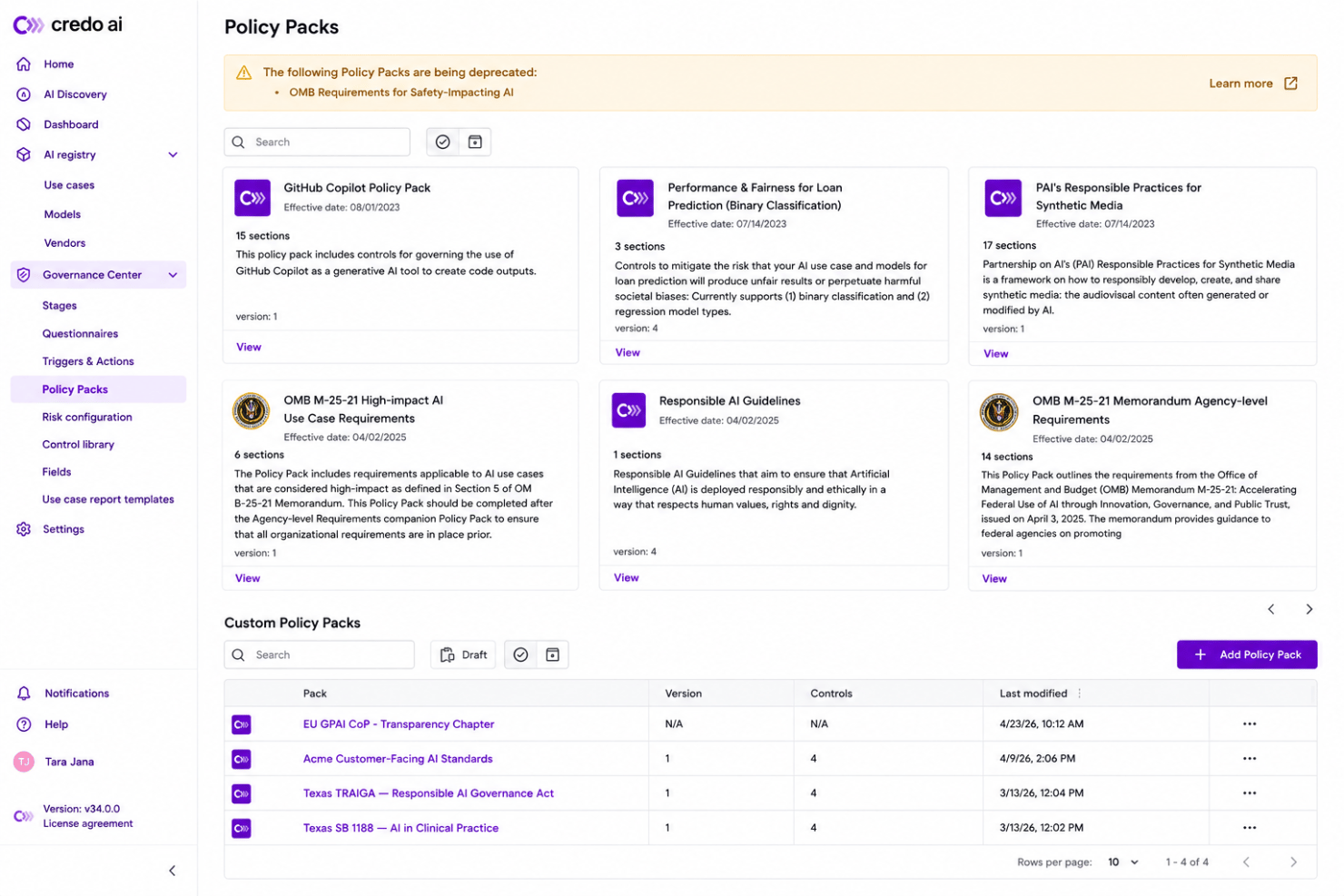Open Texas TRAIGA Responsible AI Governance Act
This screenshot has height=896, width=1344.
[x=429, y=793]
